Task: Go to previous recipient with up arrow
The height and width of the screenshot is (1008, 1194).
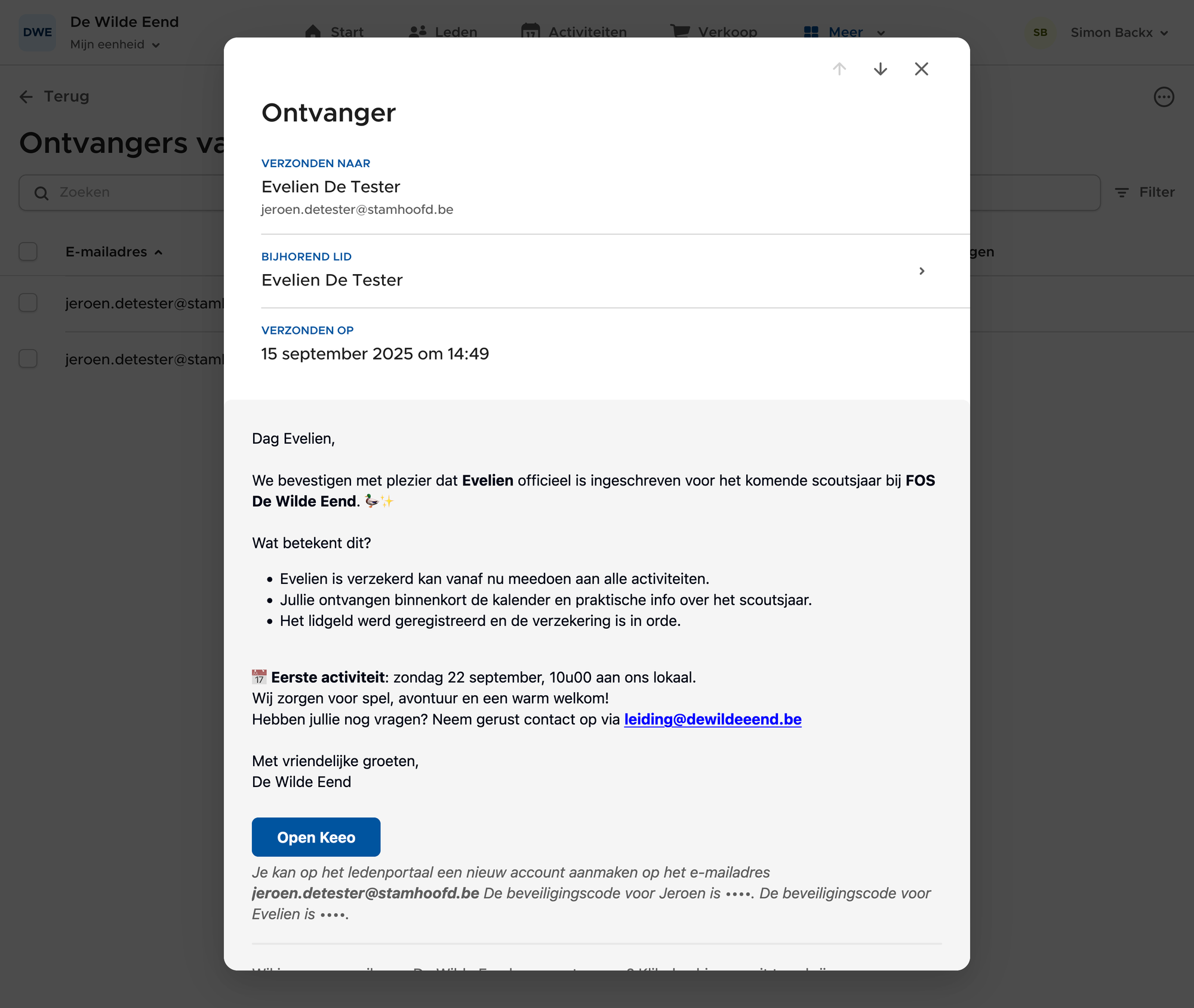Action: [x=839, y=69]
